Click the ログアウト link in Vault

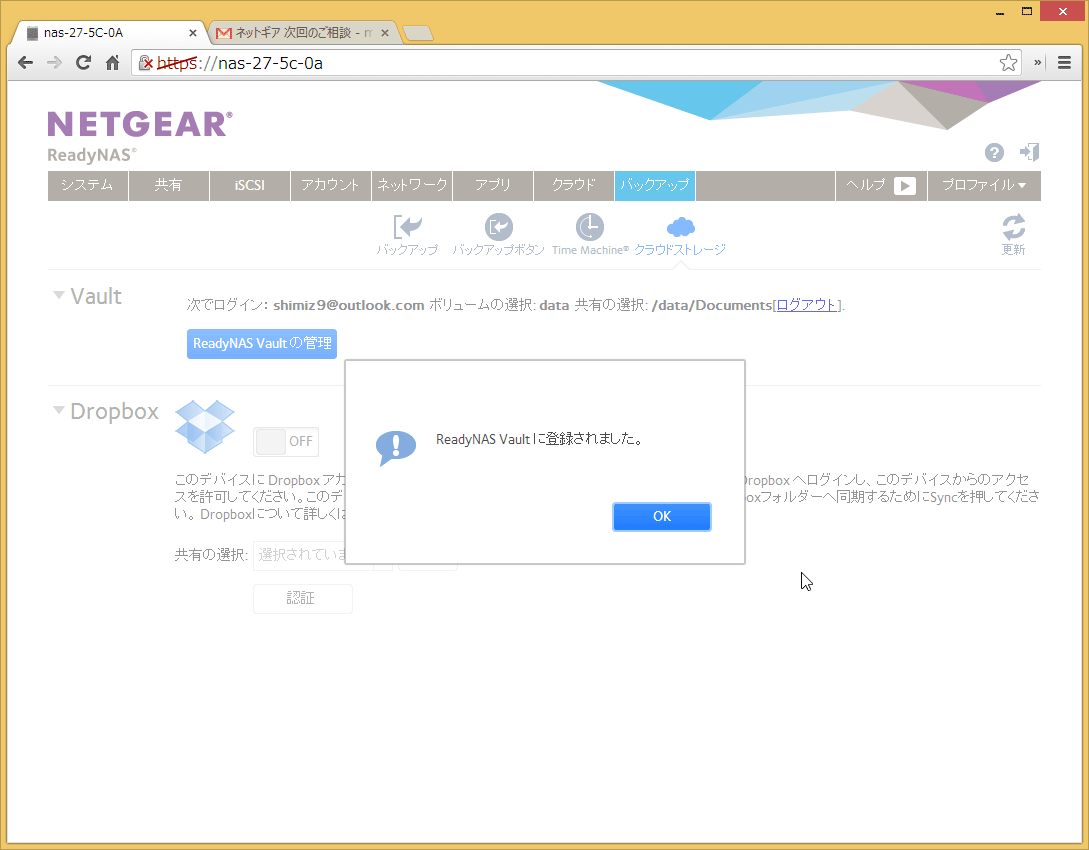[x=808, y=305]
